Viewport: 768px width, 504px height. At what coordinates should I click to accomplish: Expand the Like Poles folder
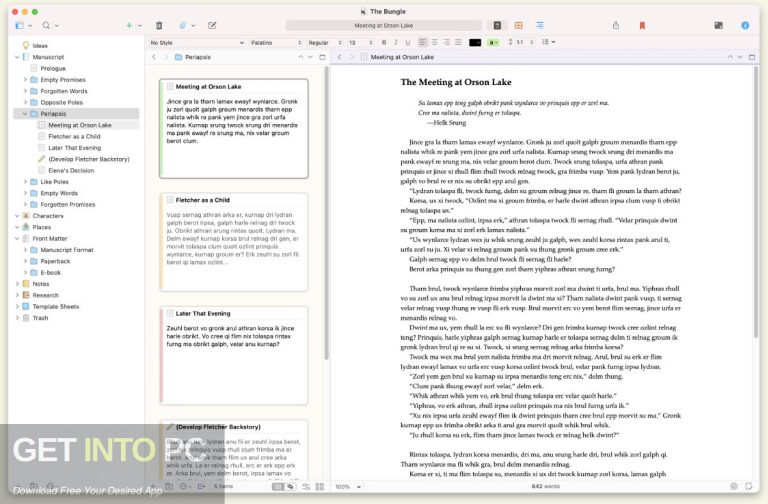point(25,182)
